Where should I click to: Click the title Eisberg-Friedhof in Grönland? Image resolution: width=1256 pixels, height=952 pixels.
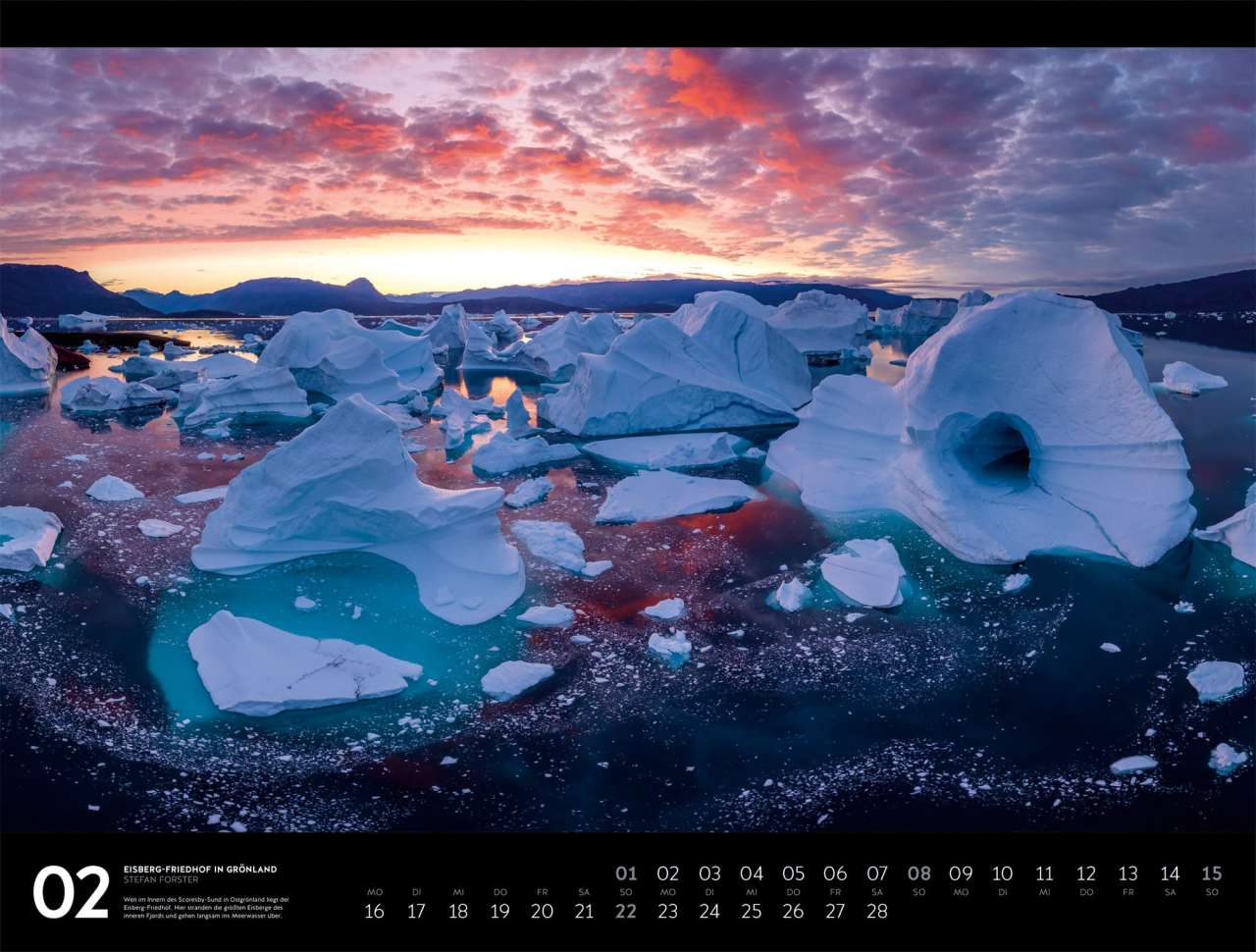tap(200, 870)
